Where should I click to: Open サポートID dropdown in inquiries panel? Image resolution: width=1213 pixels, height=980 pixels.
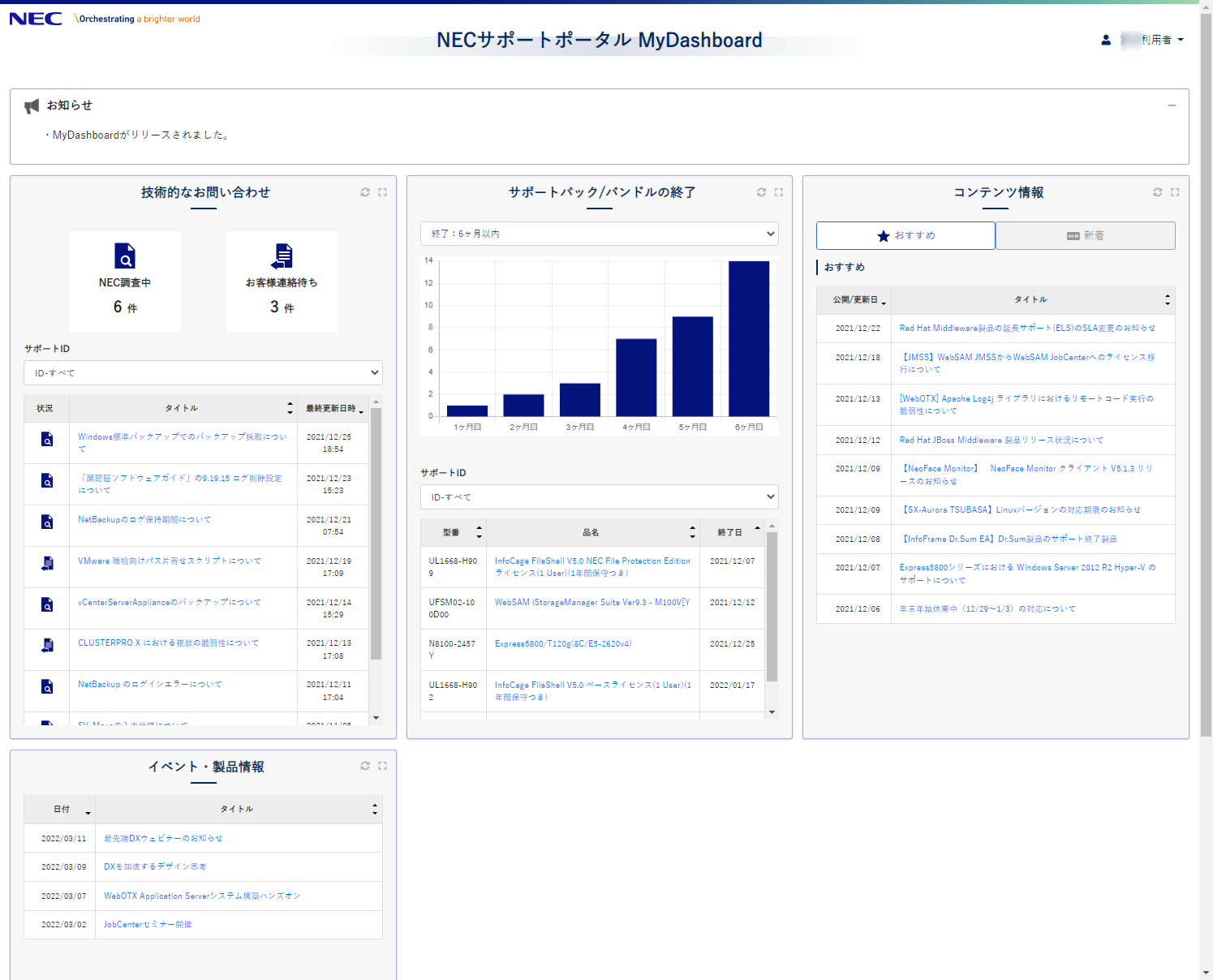coord(203,373)
